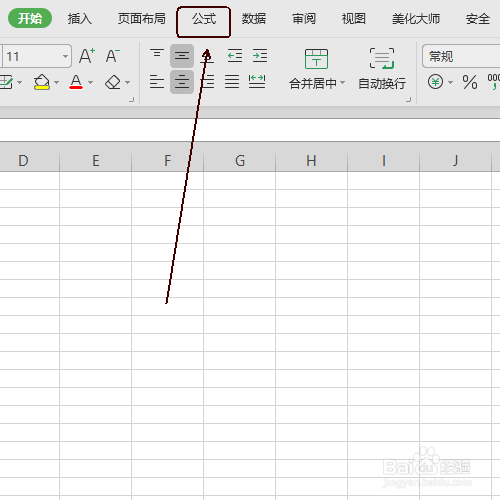Toggle justify alignment
Screen dimensions: 500x500
click(x=232, y=82)
